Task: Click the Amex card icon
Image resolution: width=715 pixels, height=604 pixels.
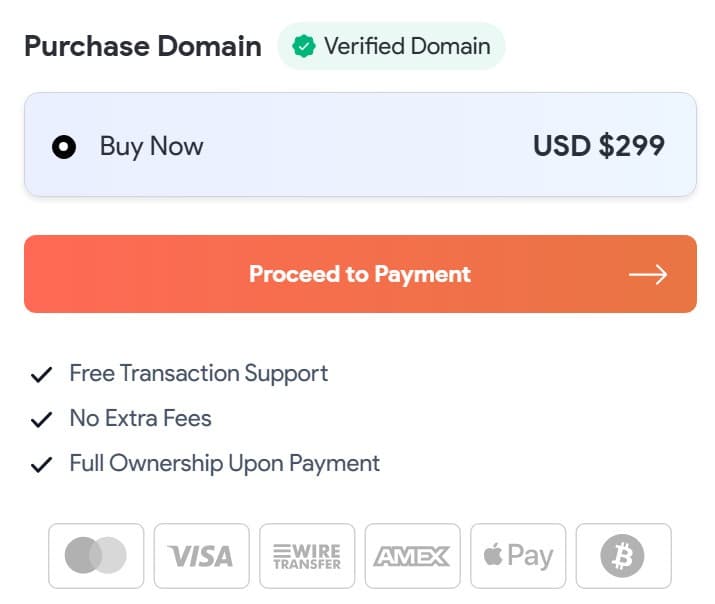Action: [x=412, y=555]
